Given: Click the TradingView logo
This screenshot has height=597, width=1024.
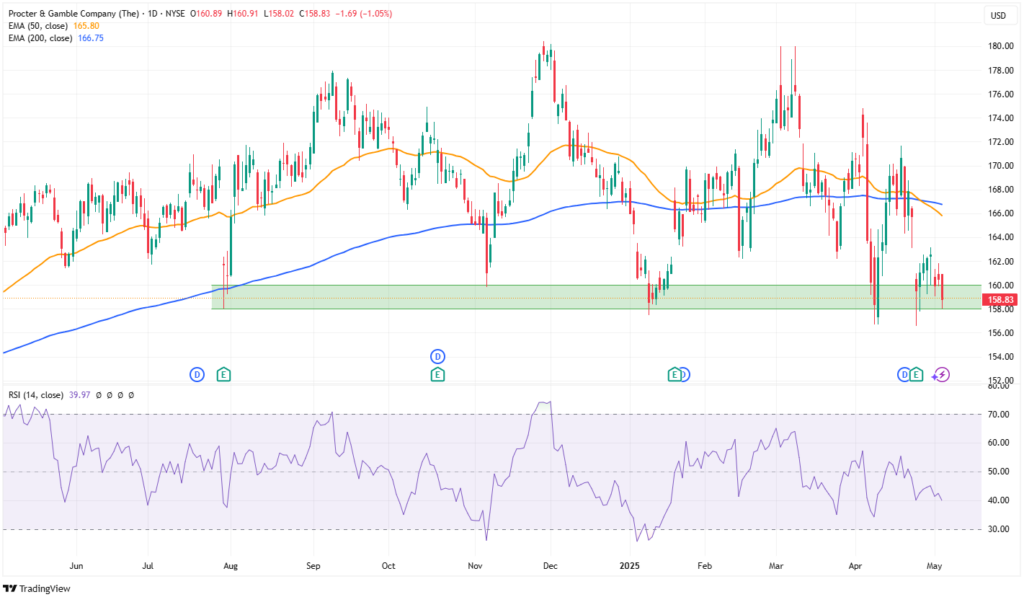Looking at the screenshot, I should (x=37, y=589).
